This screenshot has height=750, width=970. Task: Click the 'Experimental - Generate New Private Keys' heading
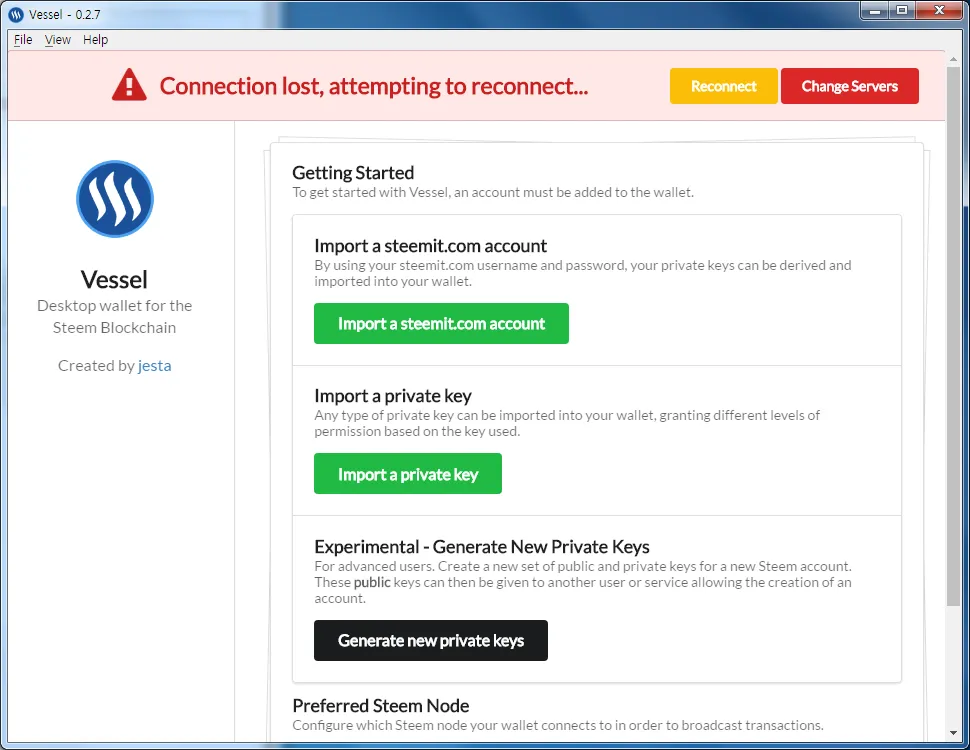(x=482, y=547)
